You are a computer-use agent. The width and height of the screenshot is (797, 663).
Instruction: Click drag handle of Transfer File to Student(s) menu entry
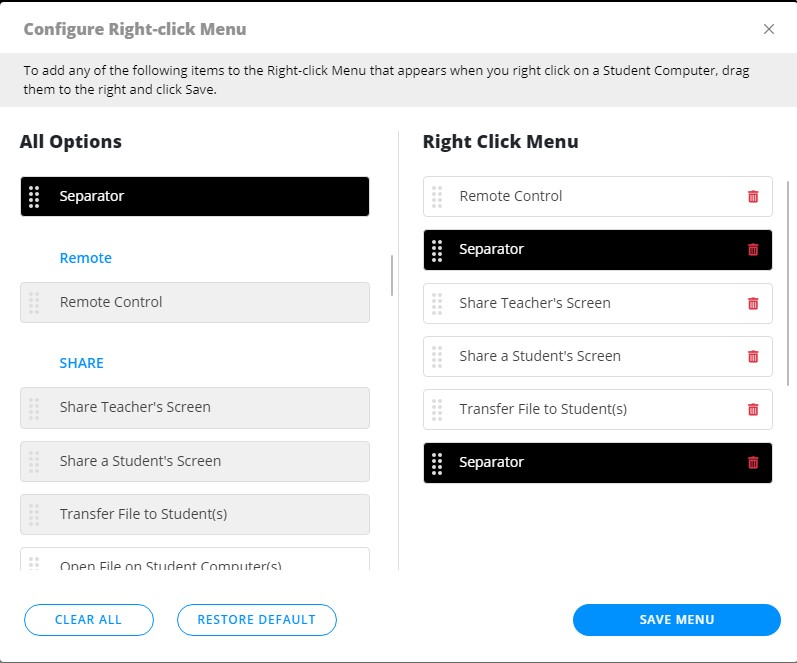tap(437, 409)
